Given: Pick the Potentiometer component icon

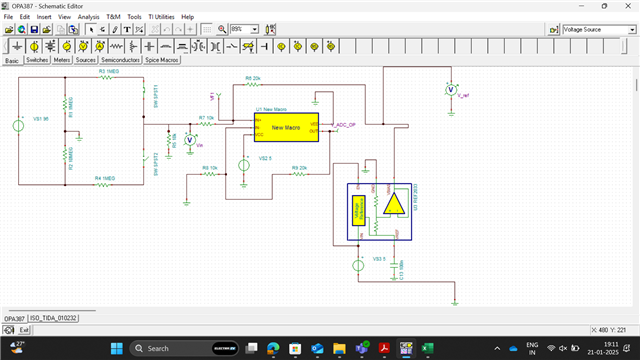Looking at the screenshot, I should coord(133,47).
